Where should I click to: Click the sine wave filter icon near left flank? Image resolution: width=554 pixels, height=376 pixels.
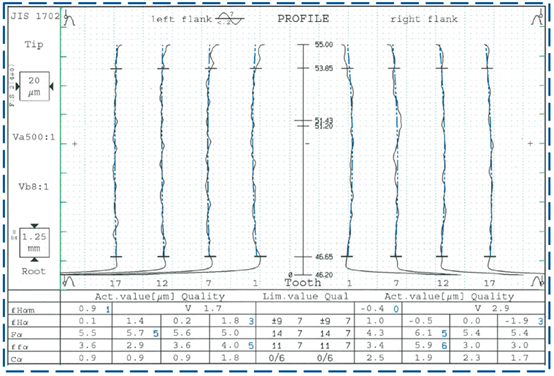click(230, 18)
